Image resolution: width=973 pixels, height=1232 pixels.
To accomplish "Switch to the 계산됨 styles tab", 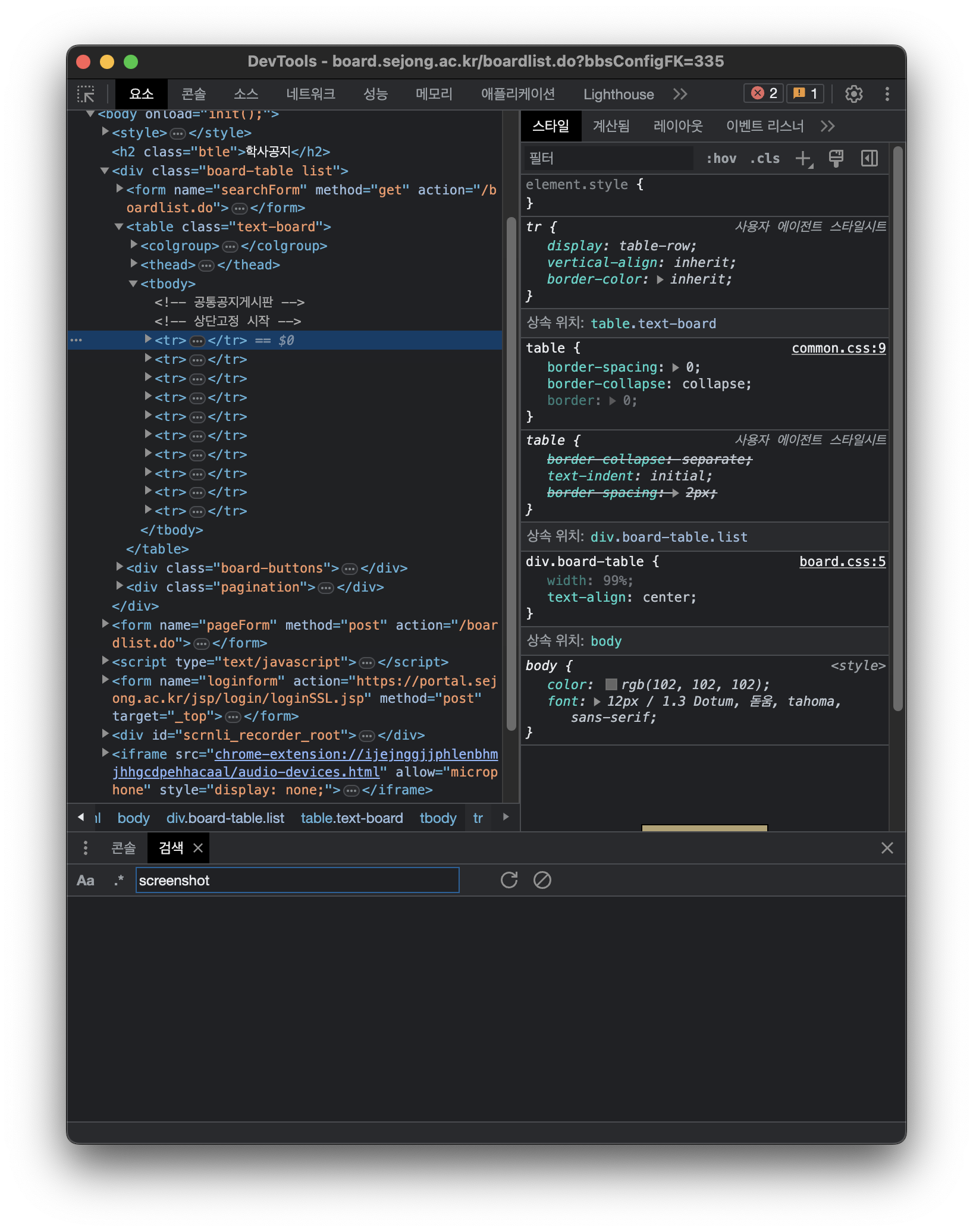I will click(611, 126).
